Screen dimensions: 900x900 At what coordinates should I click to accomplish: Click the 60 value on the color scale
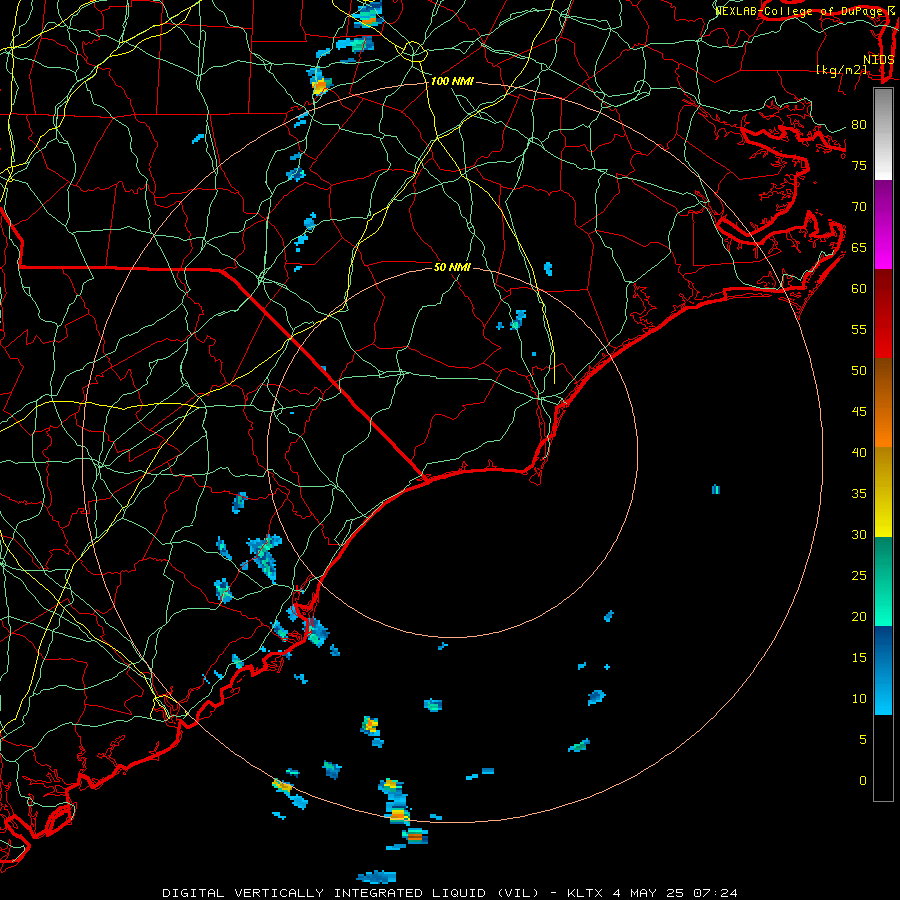[859, 289]
